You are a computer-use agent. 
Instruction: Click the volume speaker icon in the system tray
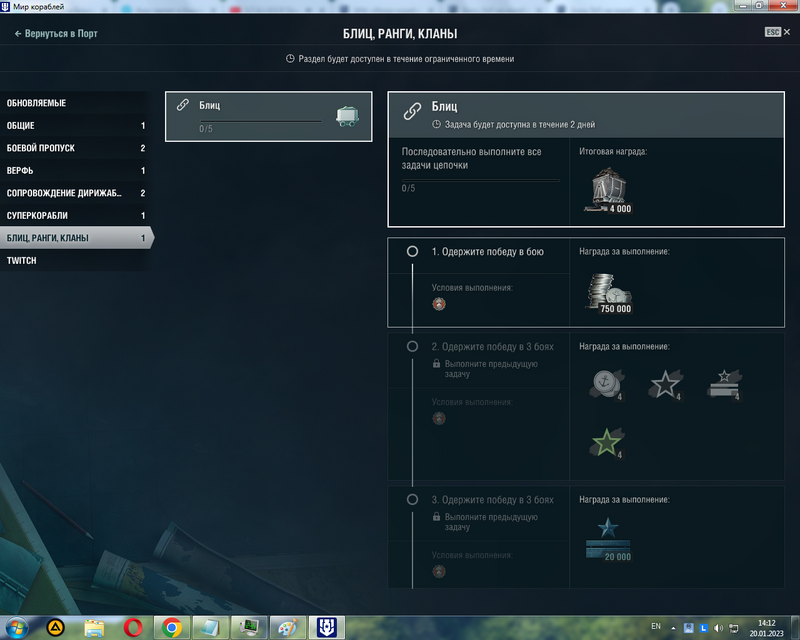(x=718, y=628)
